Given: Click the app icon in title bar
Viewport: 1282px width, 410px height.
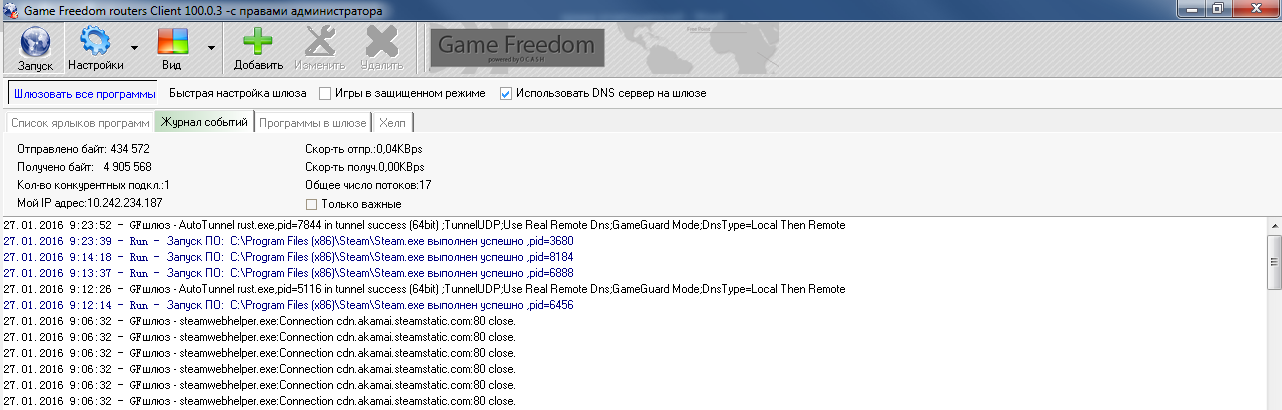Looking at the screenshot, I should (10, 11).
